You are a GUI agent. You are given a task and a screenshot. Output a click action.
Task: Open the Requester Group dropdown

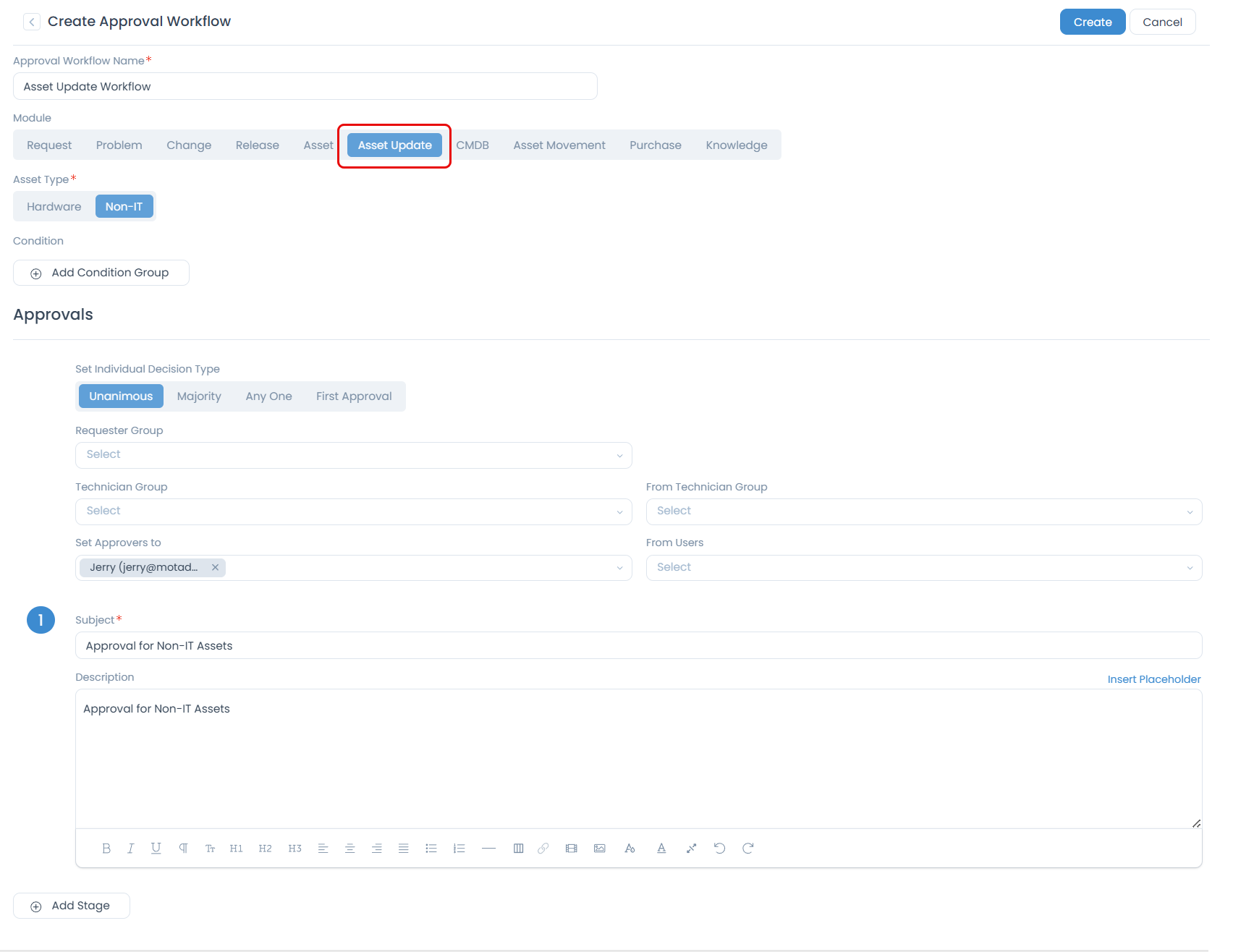[353, 455]
